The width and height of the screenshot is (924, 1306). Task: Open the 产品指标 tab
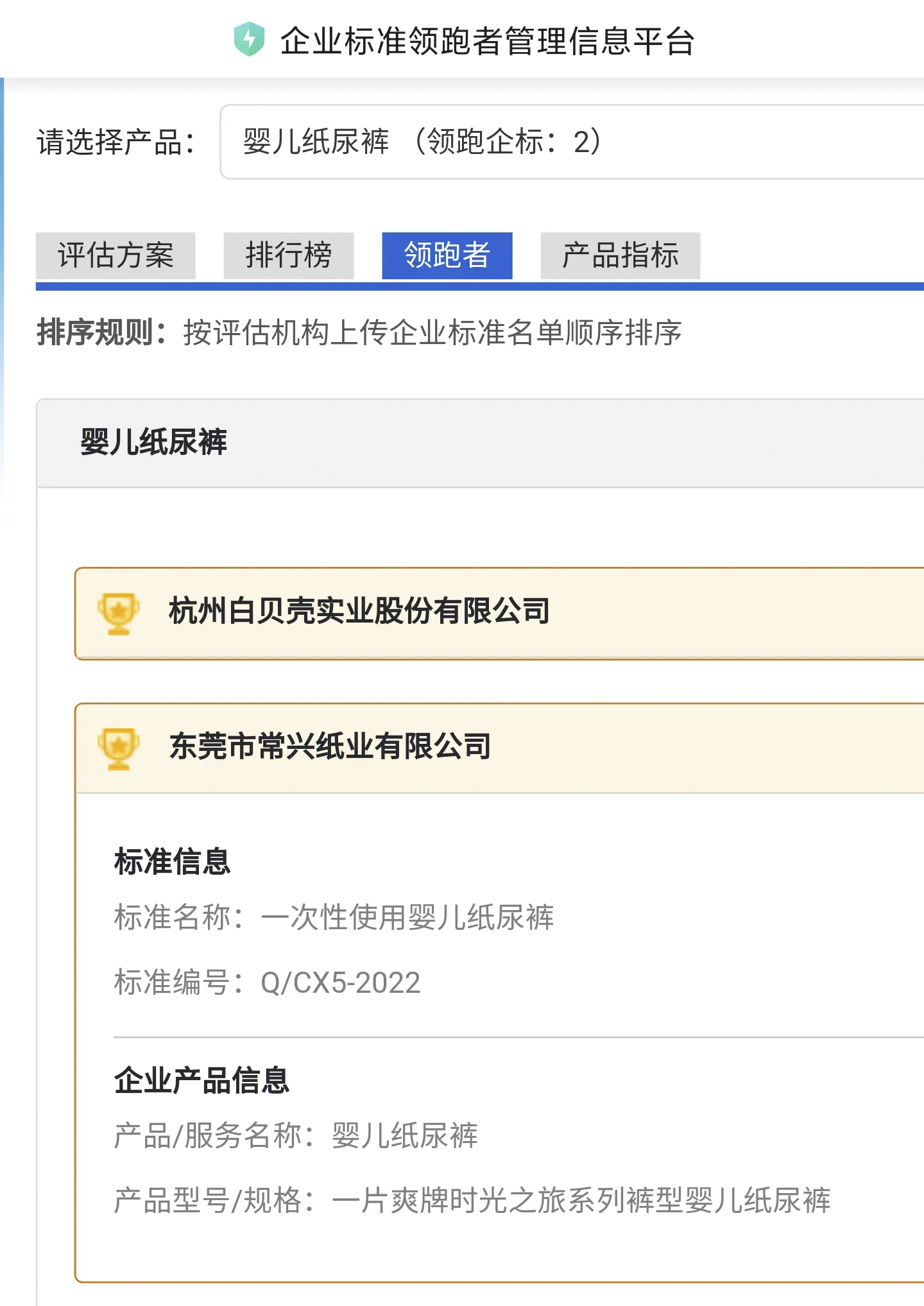pos(620,255)
